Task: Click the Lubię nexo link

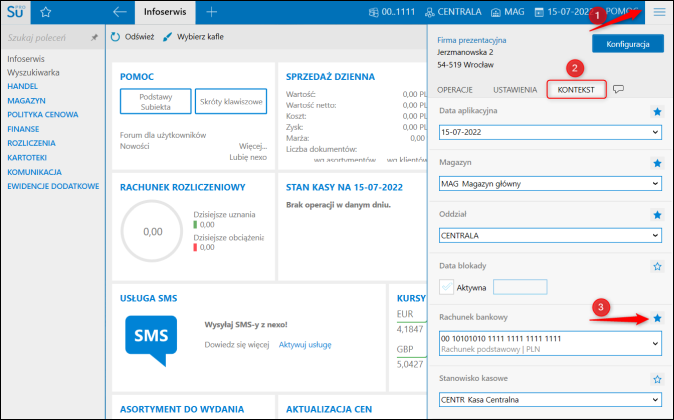Action: tap(248, 157)
